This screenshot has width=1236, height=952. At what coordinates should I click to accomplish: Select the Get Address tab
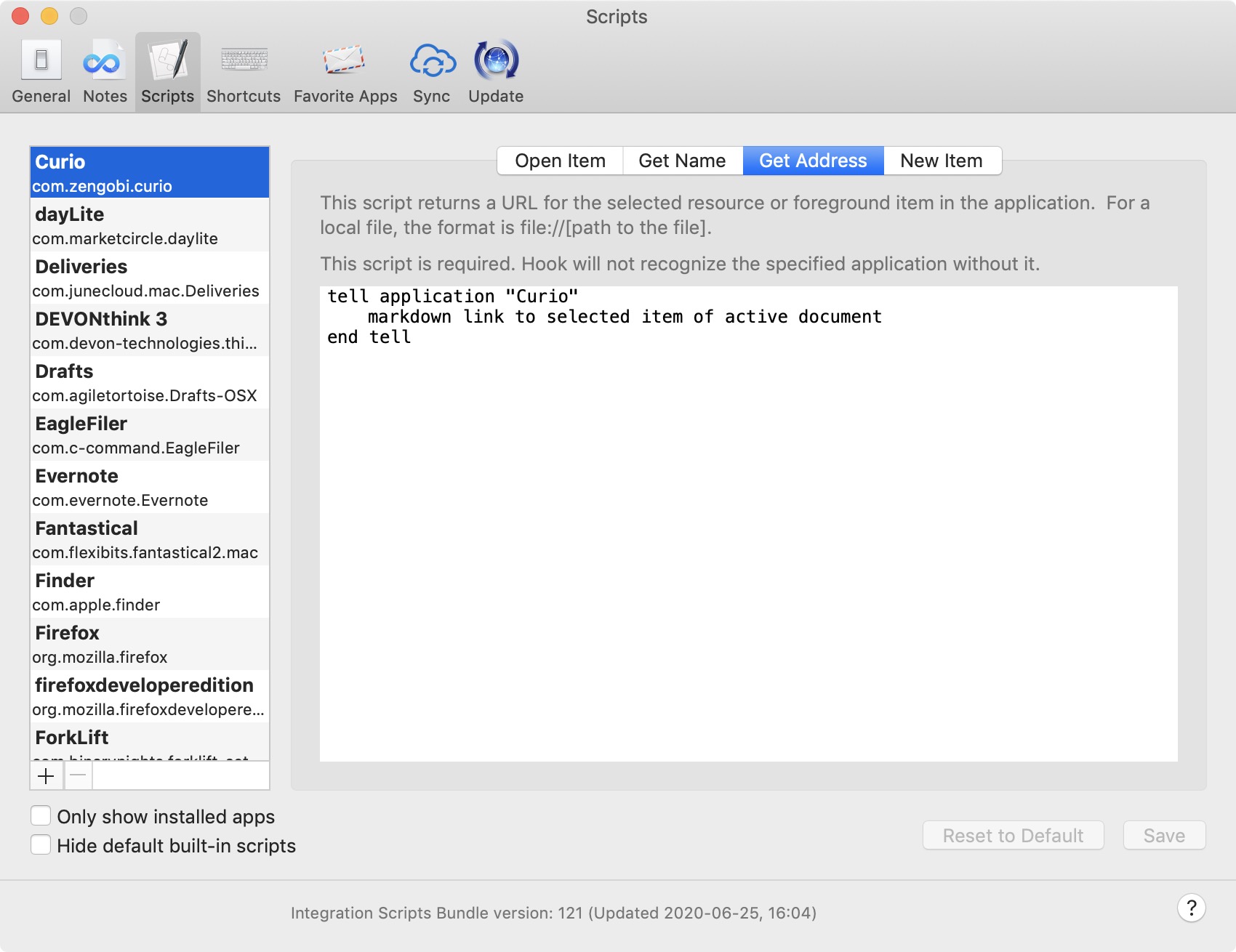coord(813,161)
